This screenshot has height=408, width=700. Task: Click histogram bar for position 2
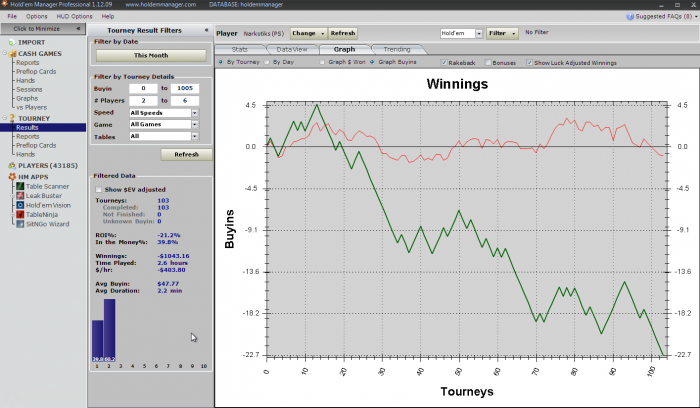109,330
